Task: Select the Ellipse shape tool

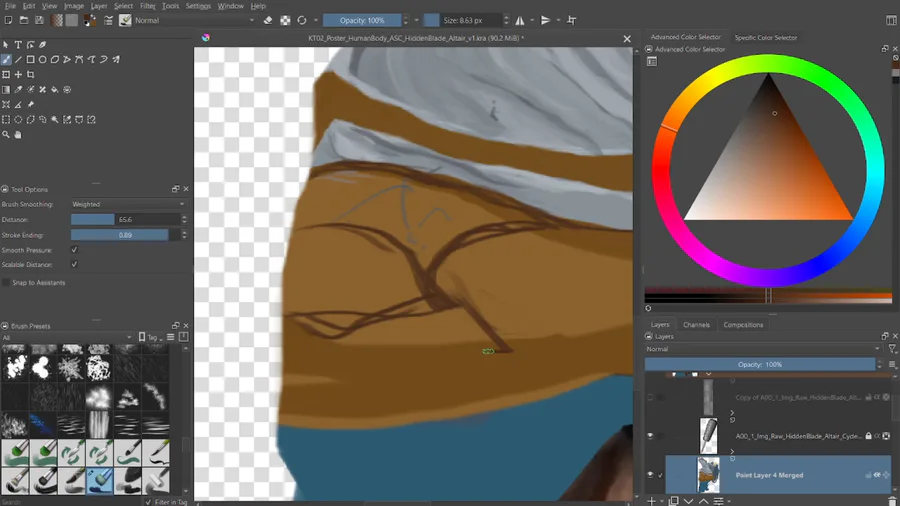Action: (42, 60)
